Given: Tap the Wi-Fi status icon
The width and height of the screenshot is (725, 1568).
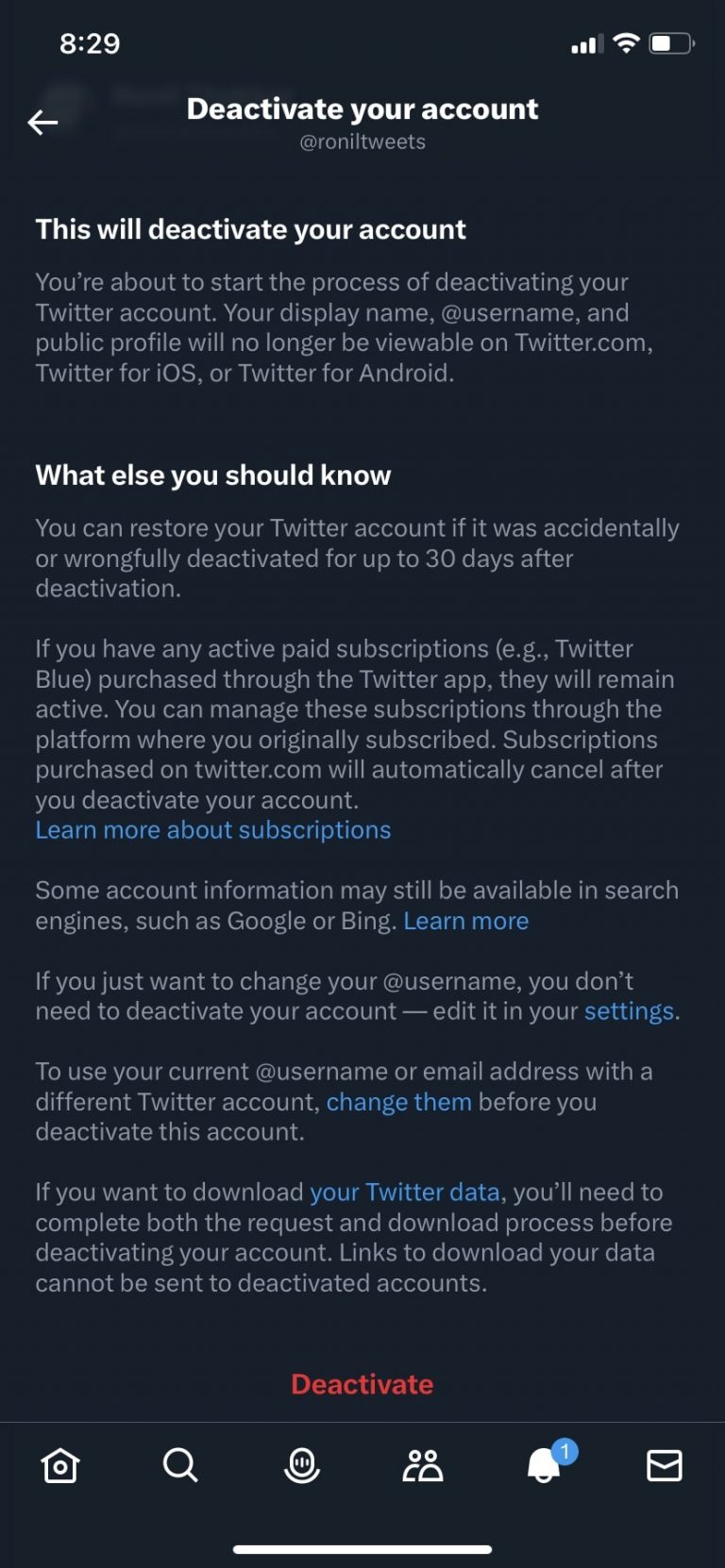Looking at the screenshot, I should point(625,43).
